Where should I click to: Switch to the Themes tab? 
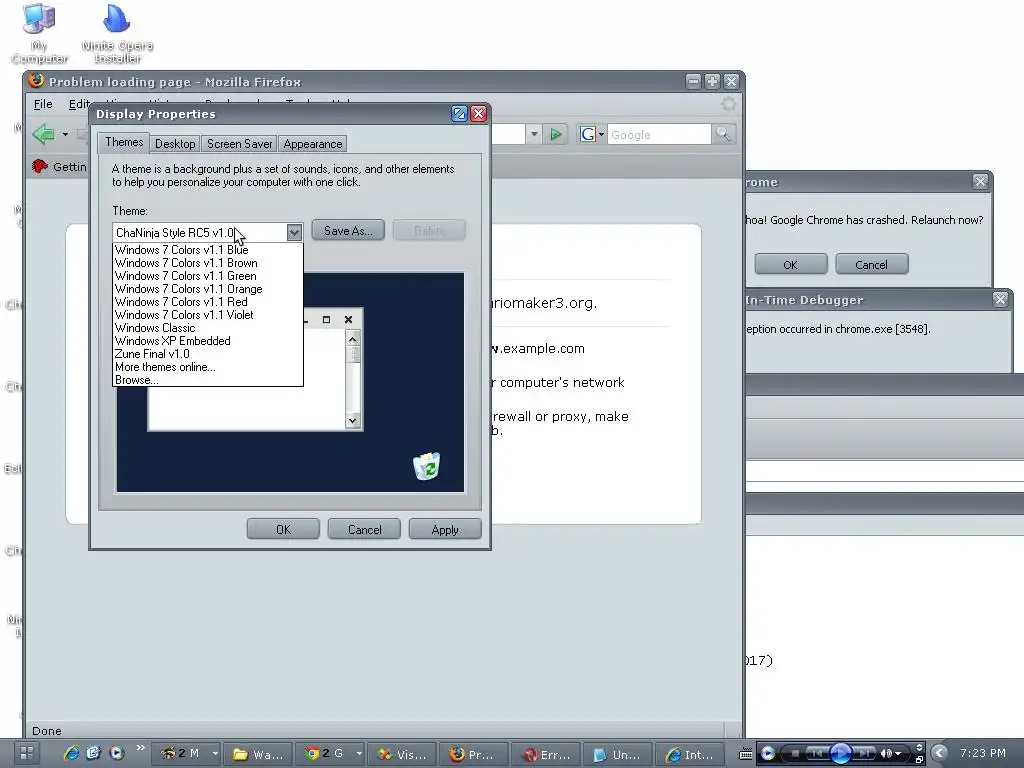point(124,142)
